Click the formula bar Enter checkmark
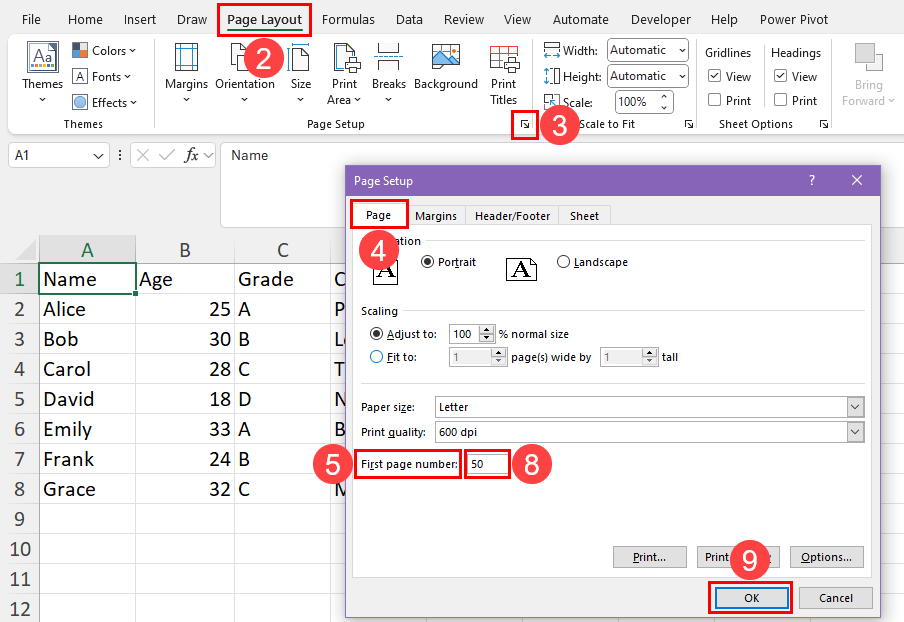This screenshot has height=622, width=904. click(x=167, y=155)
